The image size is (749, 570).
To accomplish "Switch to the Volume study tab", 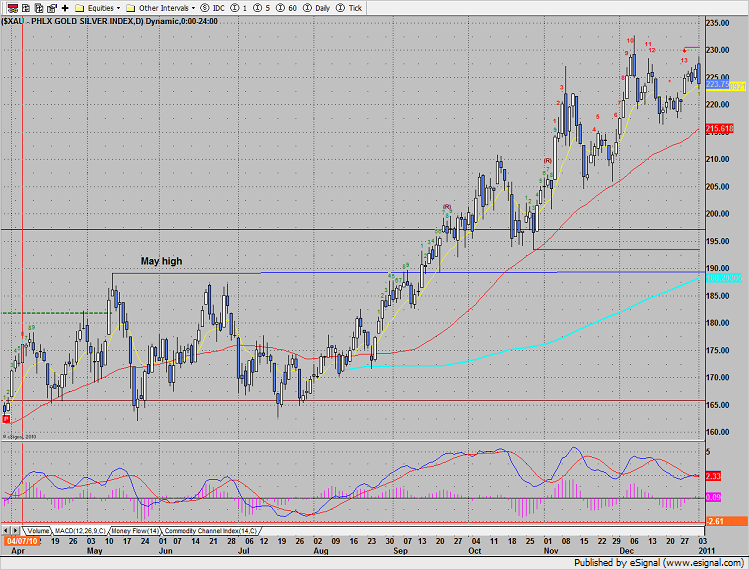I will pos(38,529).
